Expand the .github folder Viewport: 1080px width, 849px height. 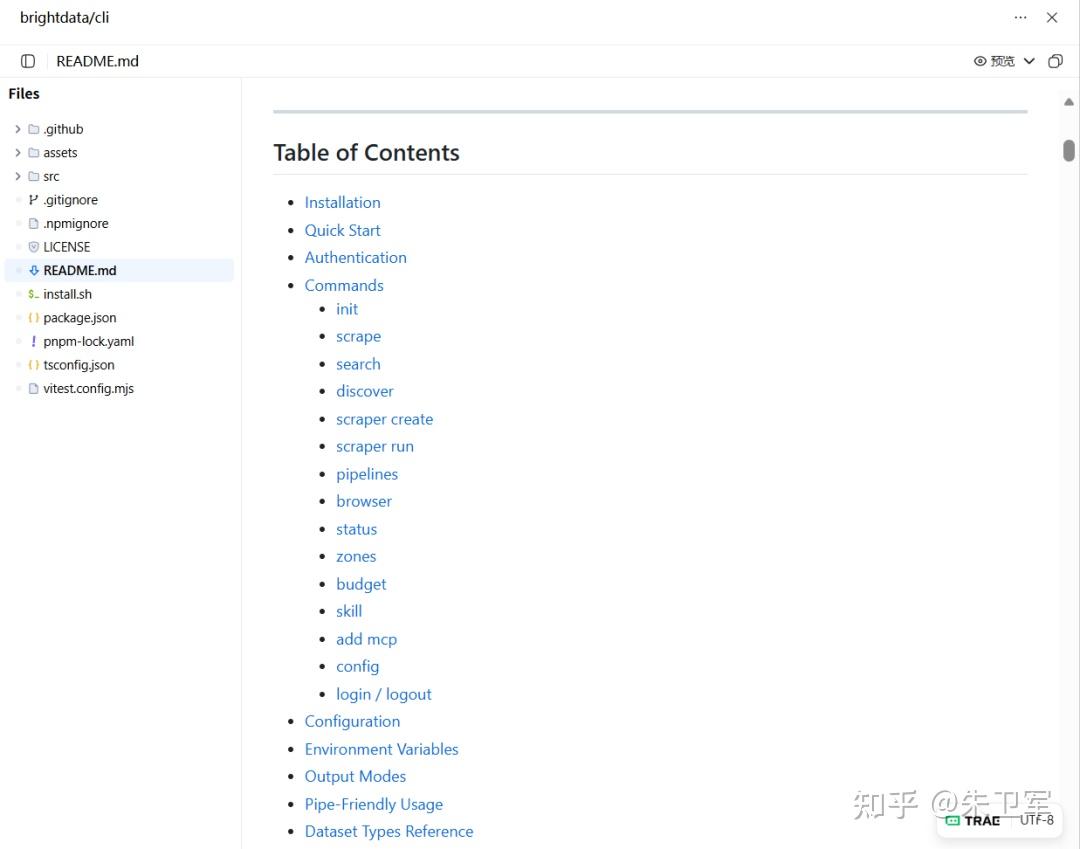click(18, 129)
